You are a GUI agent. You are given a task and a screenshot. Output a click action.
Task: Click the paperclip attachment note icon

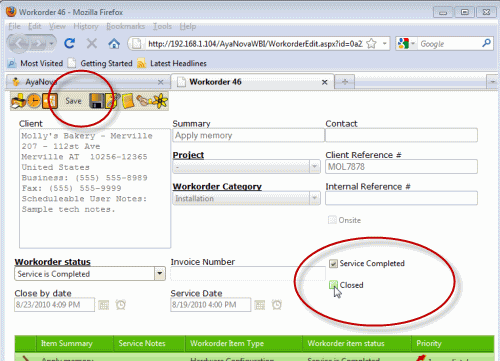(x=113, y=101)
